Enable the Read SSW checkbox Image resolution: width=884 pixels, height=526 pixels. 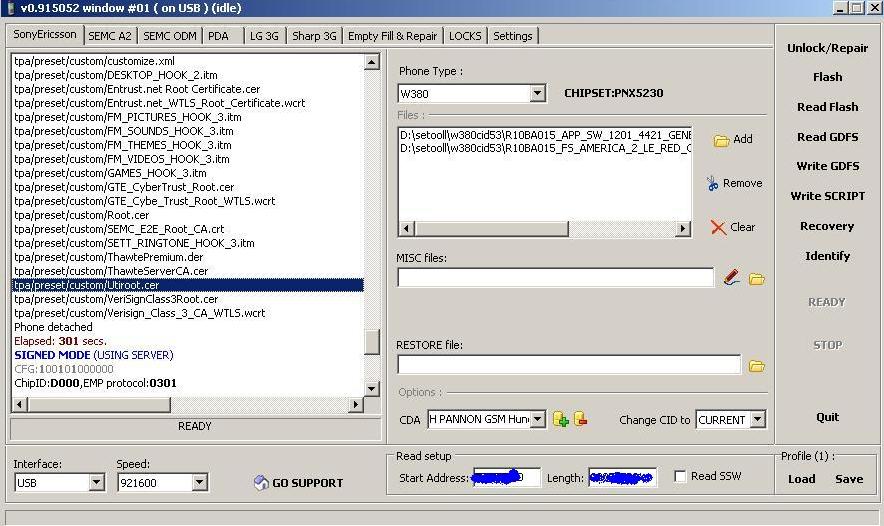(x=680, y=476)
